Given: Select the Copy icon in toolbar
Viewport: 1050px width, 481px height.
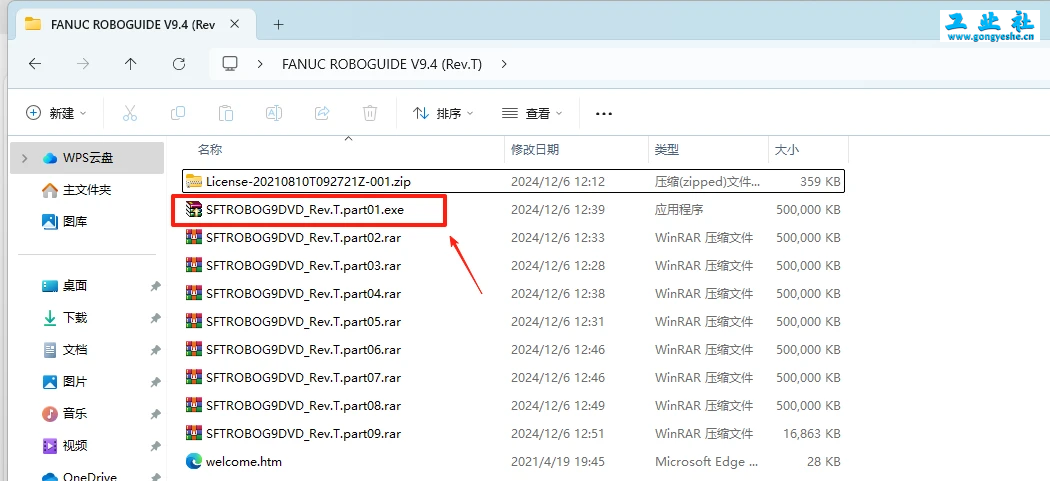Looking at the screenshot, I should coord(178,113).
